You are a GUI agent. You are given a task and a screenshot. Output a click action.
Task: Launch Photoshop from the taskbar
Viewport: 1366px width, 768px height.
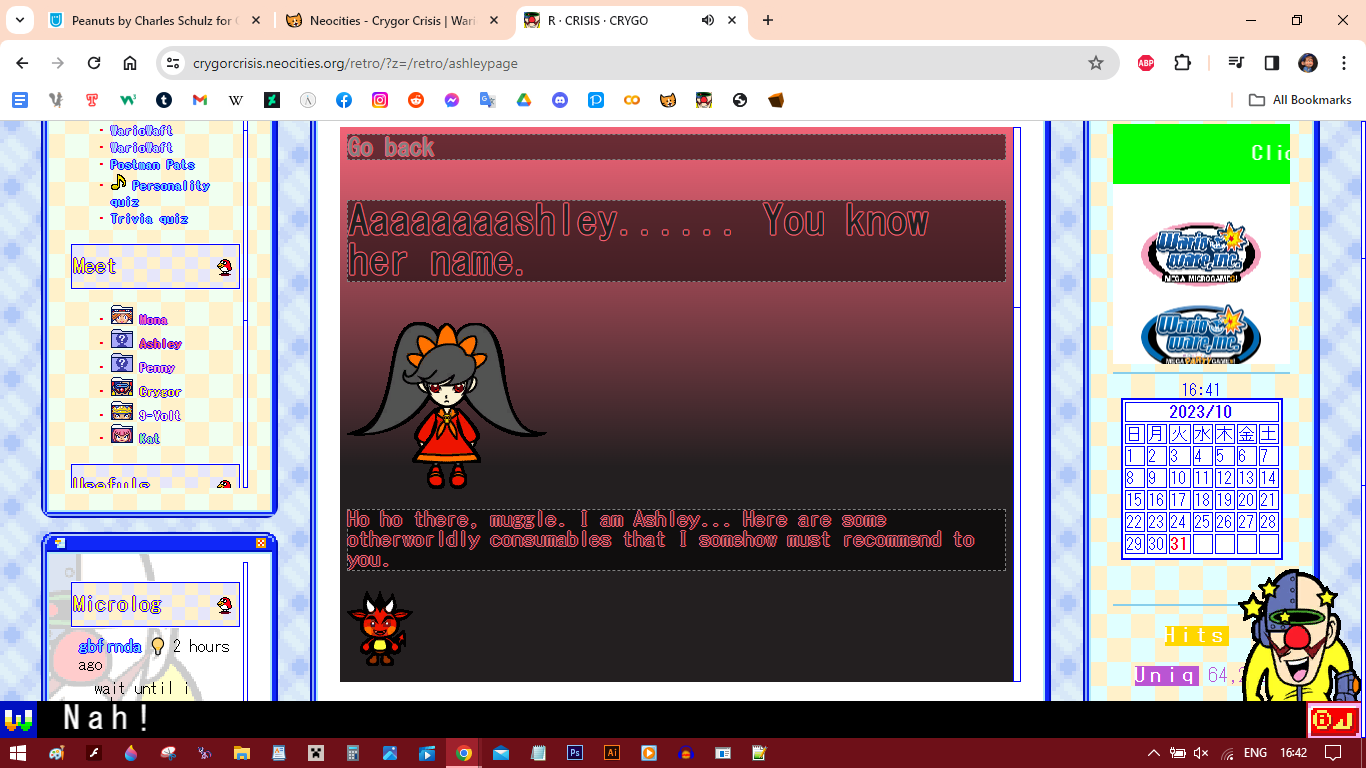(575, 753)
